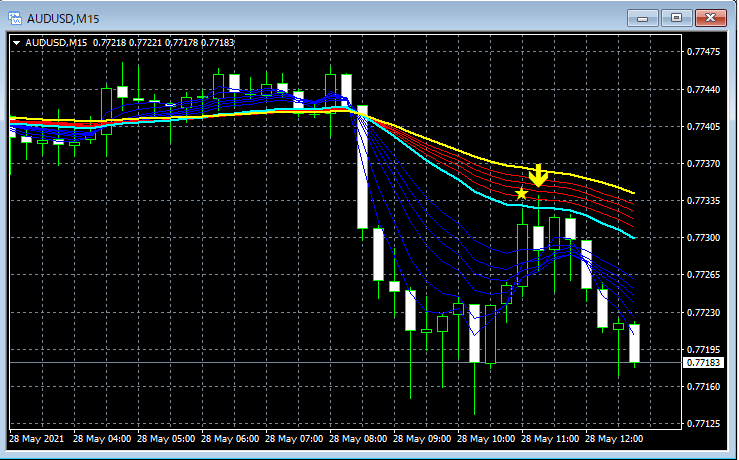Image resolution: width=739 pixels, height=460 pixels.
Task: Click the current price label 0.77183
Action: 704,362
